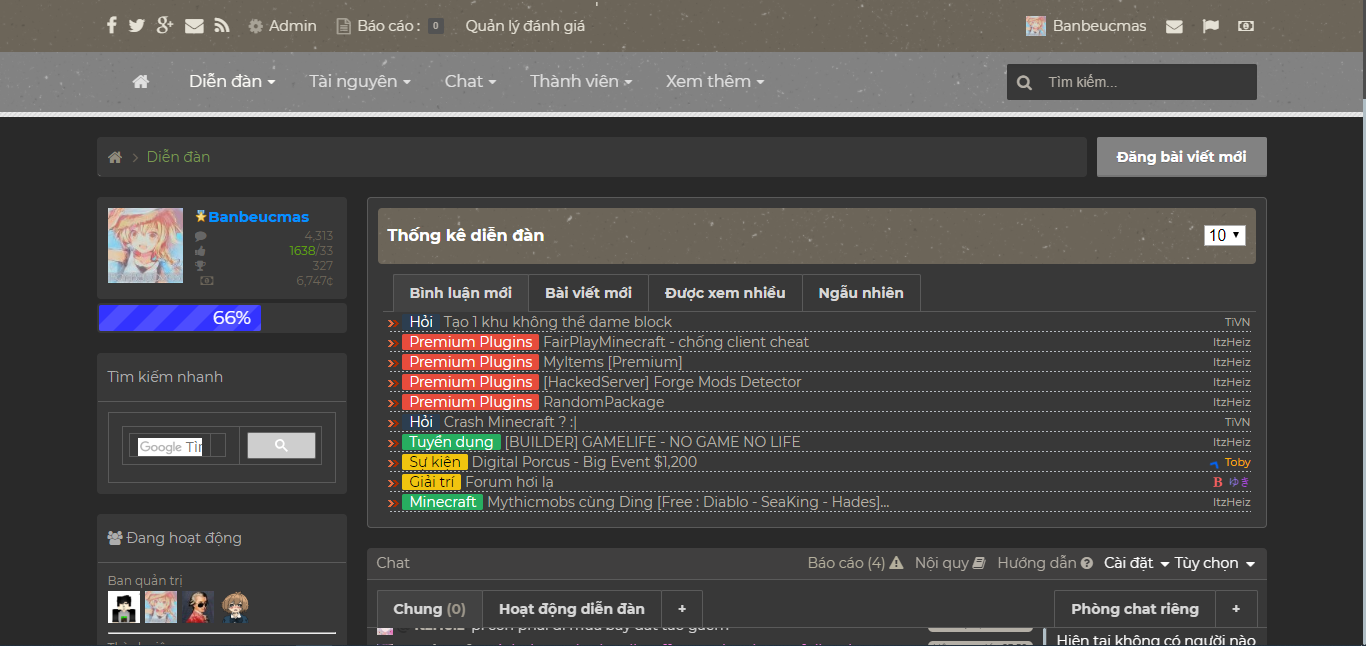Open Banbeucmas username link in sidebar

[x=258, y=217]
